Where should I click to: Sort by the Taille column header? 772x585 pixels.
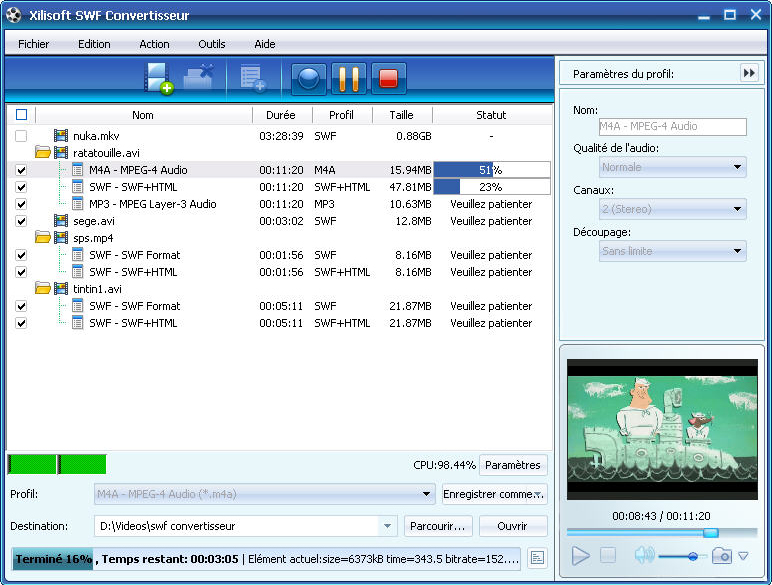401,115
